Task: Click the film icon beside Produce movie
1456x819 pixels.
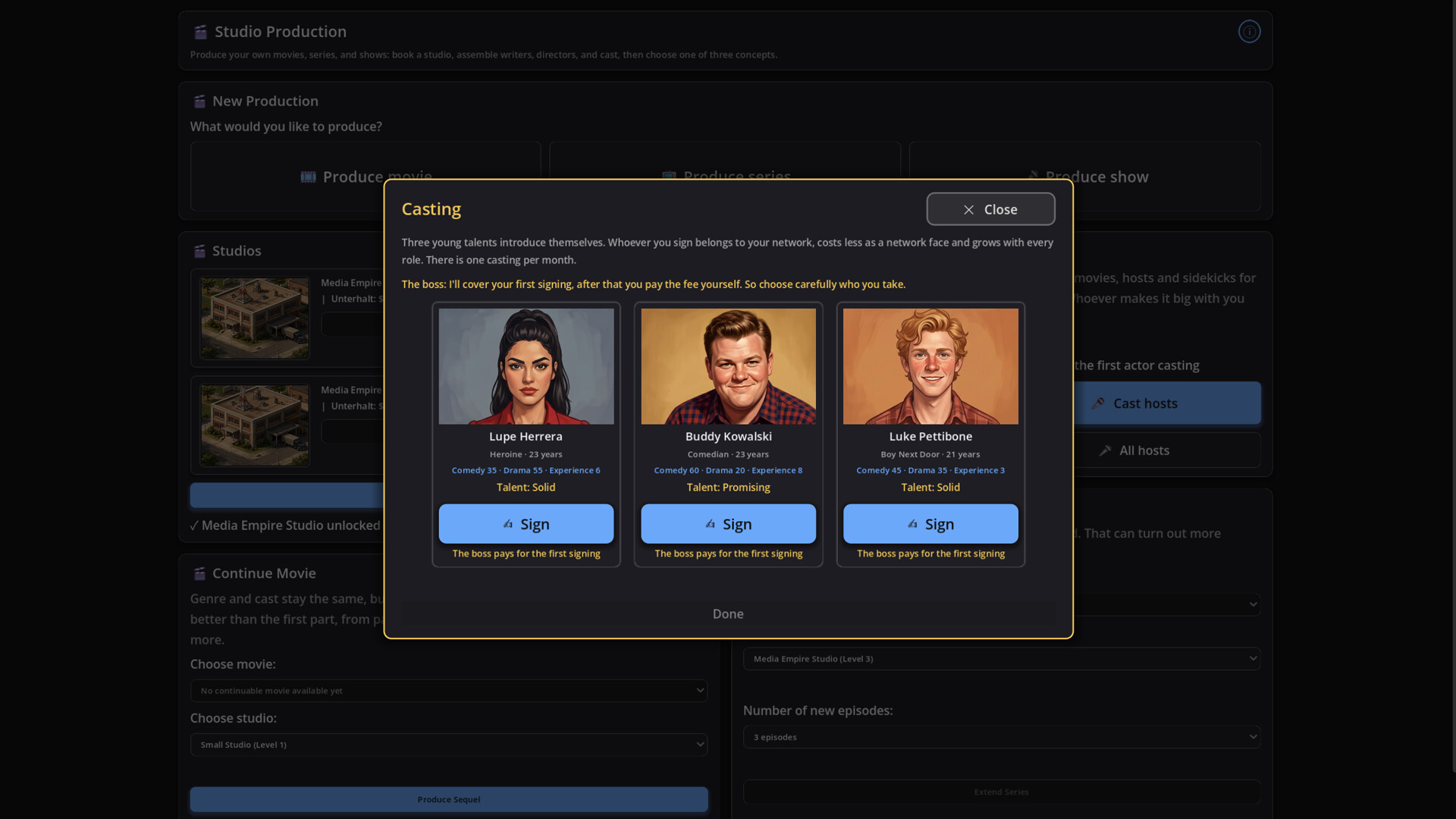Action: (308, 177)
